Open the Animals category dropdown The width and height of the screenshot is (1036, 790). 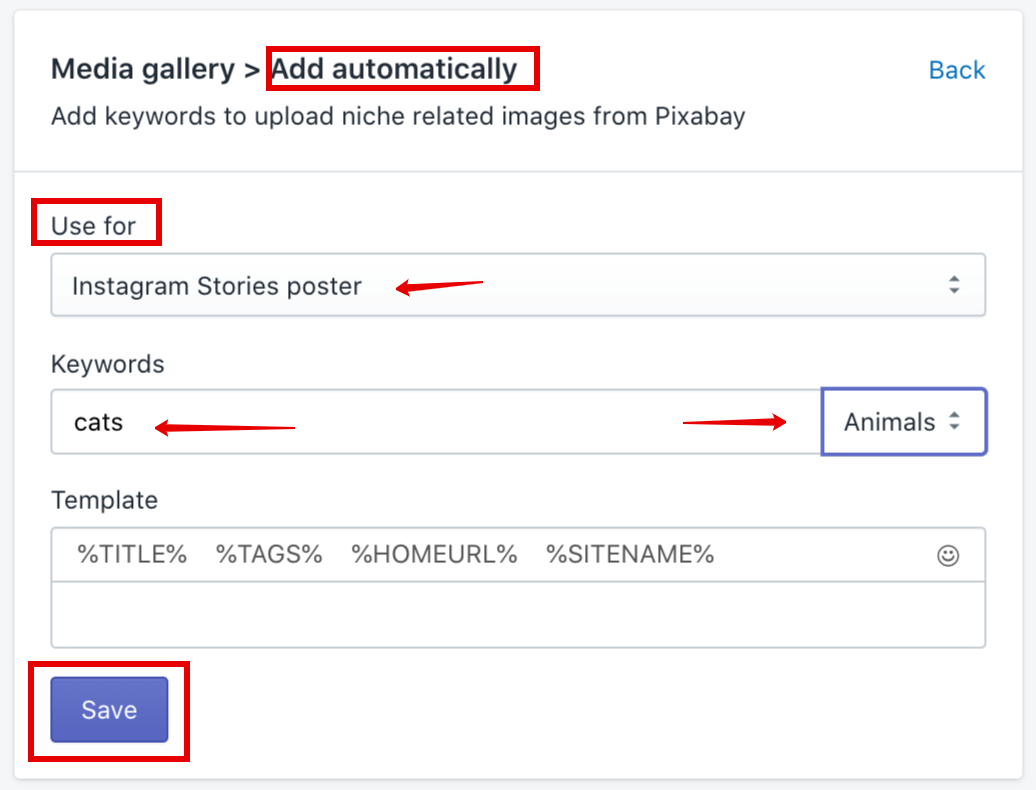pos(903,421)
